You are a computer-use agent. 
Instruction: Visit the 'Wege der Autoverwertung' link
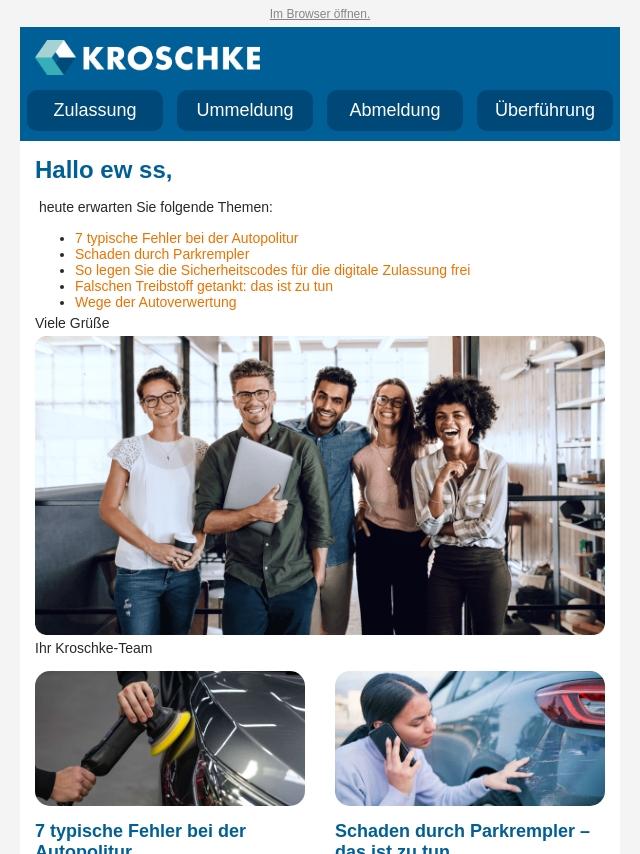point(156,302)
